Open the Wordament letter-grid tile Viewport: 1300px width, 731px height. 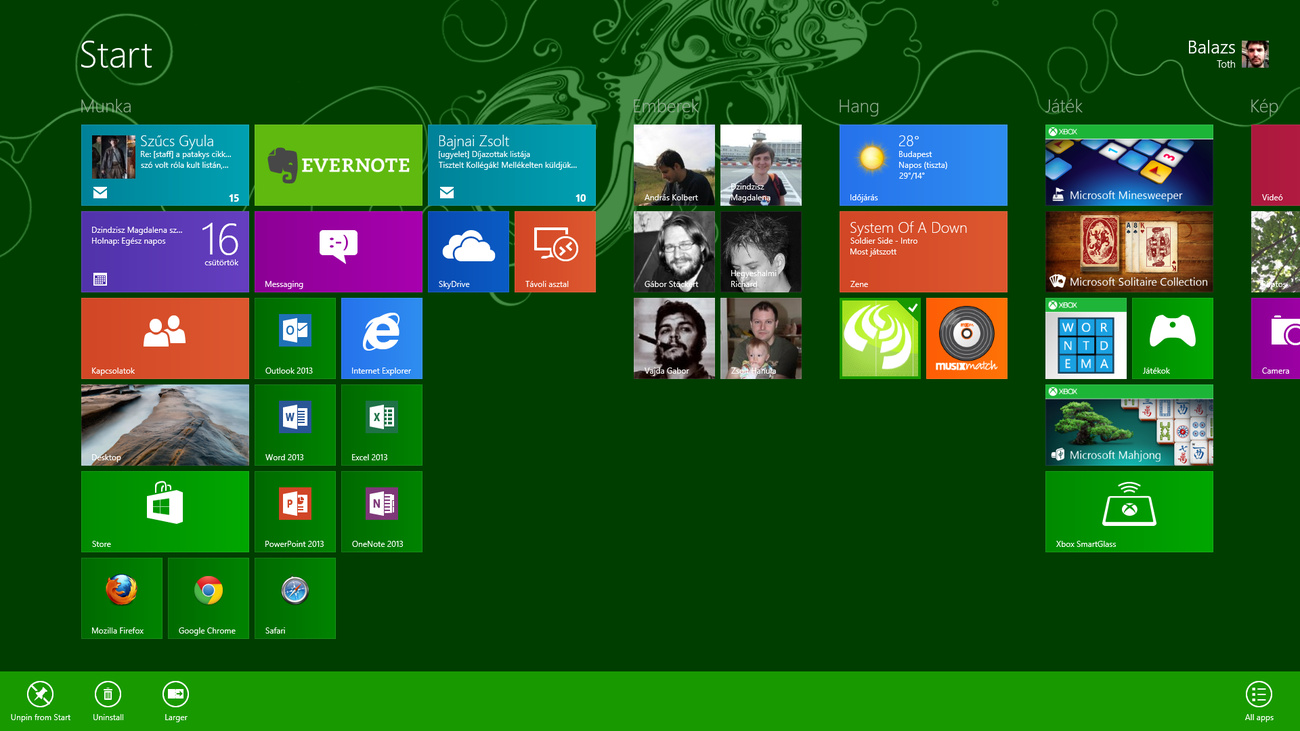point(1086,338)
